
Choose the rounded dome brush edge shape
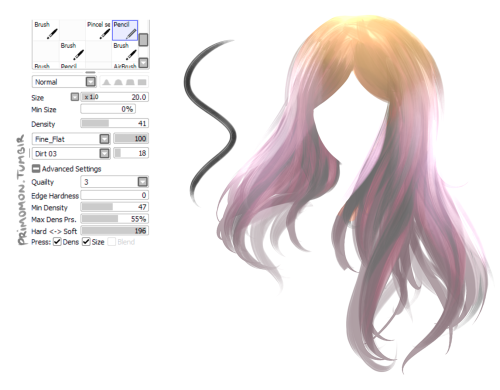(118, 82)
